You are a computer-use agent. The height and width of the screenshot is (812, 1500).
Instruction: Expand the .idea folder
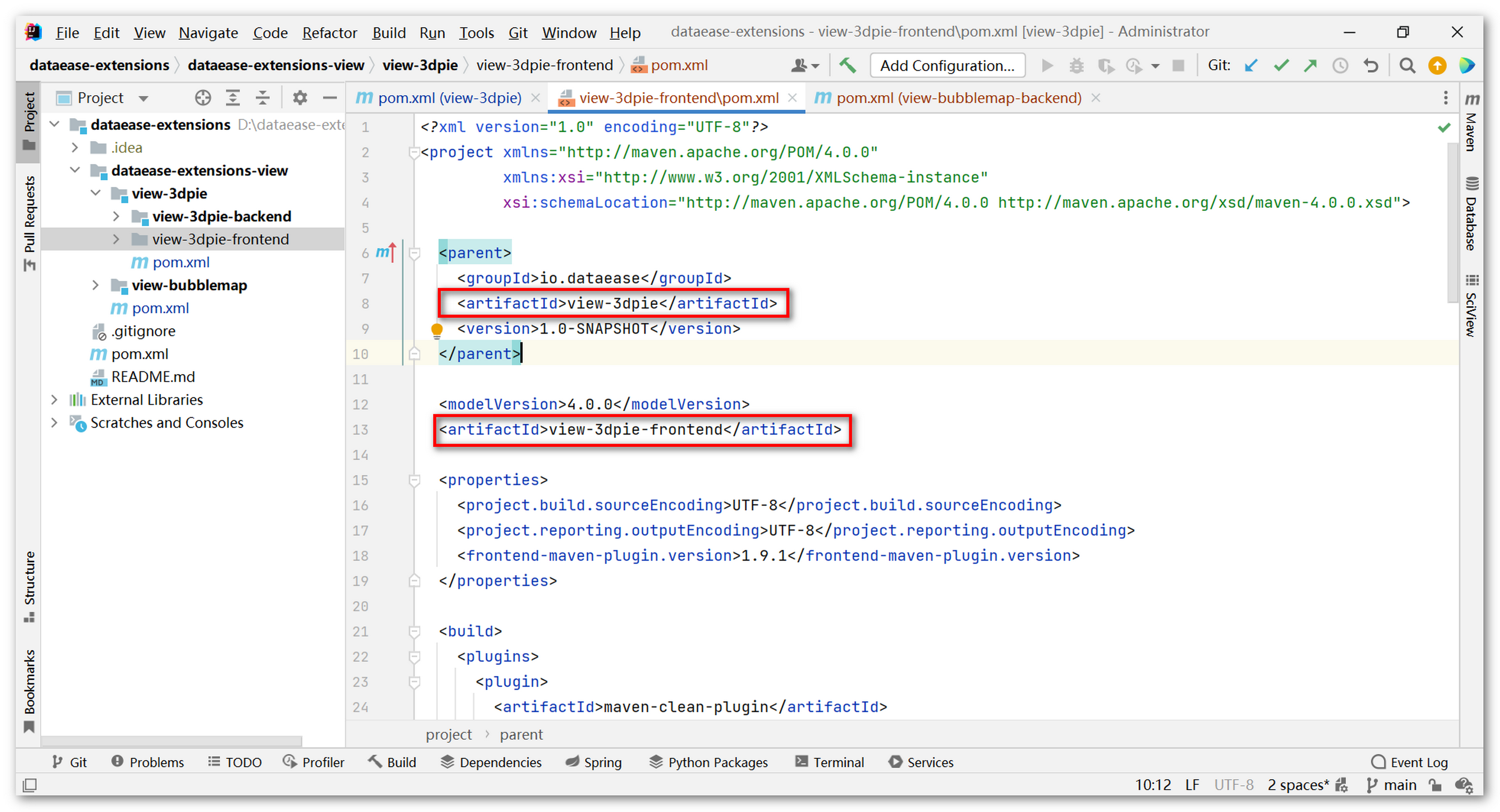coord(75,147)
